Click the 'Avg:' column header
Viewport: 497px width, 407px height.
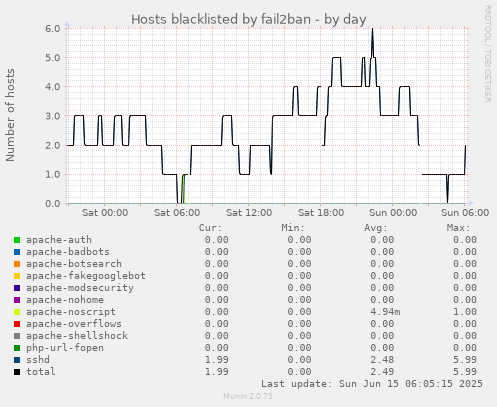pyautogui.click(x=376, y=228)
